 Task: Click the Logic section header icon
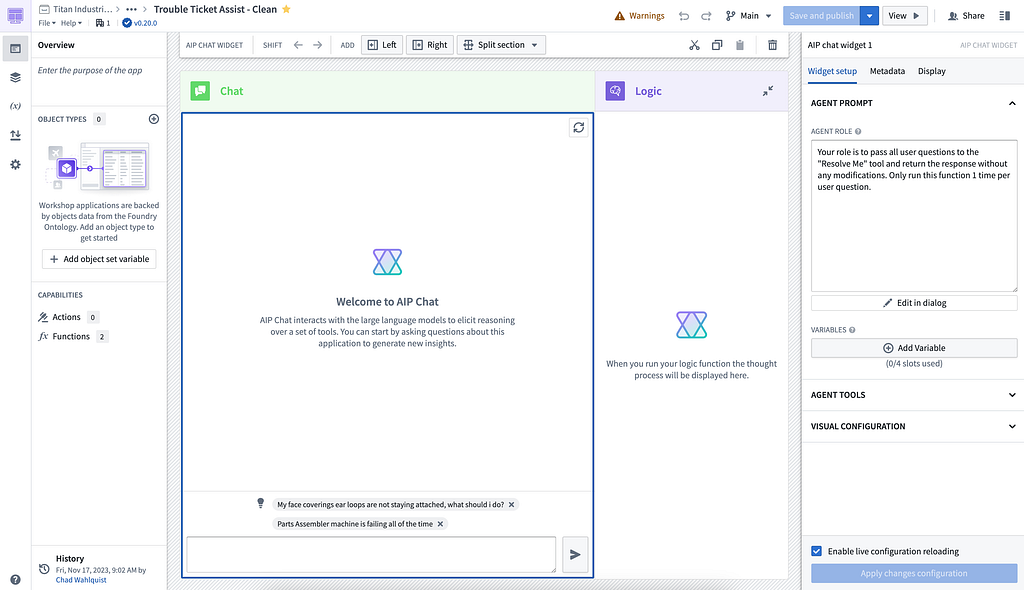(x=615, y=91)
